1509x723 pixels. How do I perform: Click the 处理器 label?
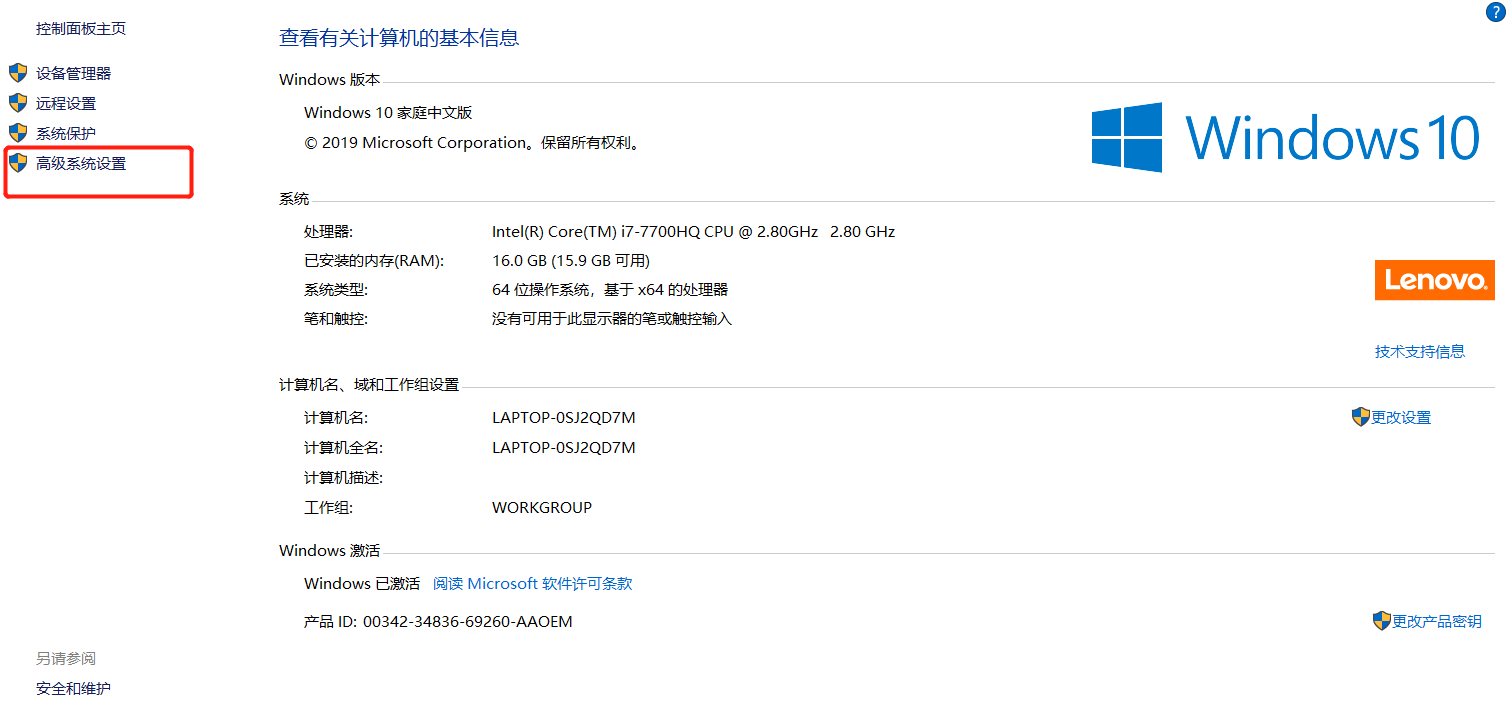(329, 232)
